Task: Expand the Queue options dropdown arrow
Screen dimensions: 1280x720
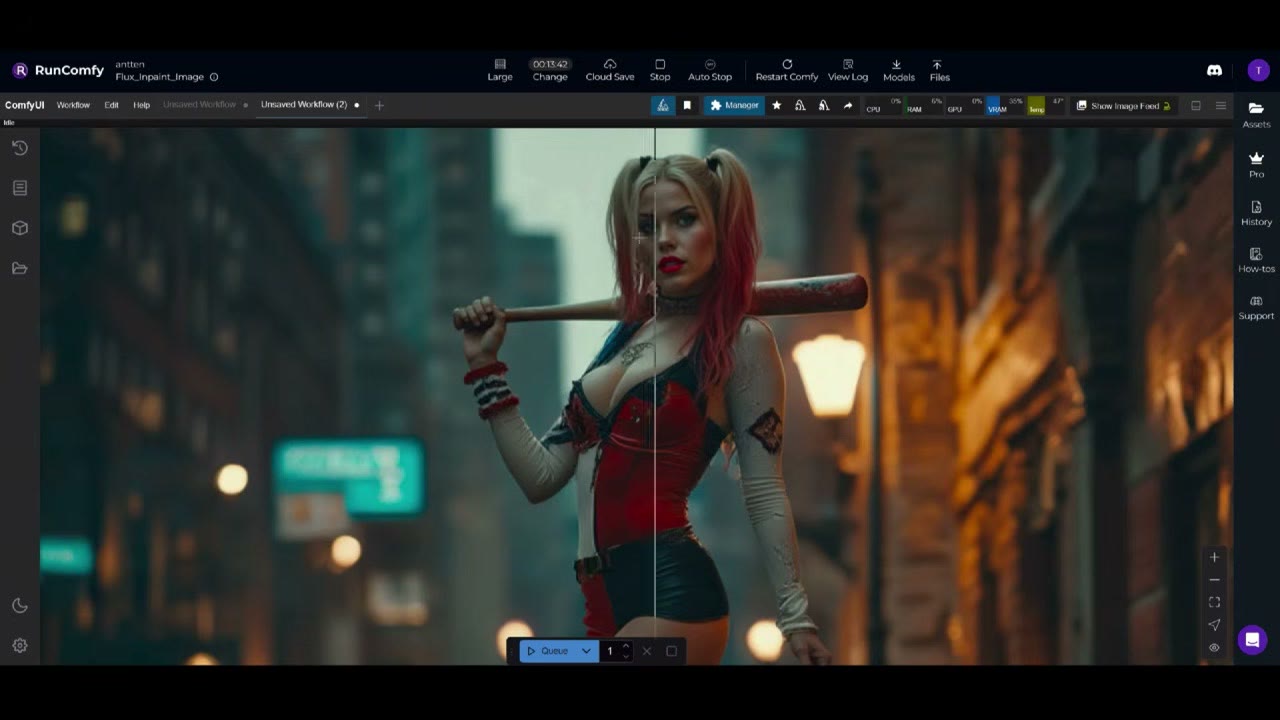Action: click(586, 651)
